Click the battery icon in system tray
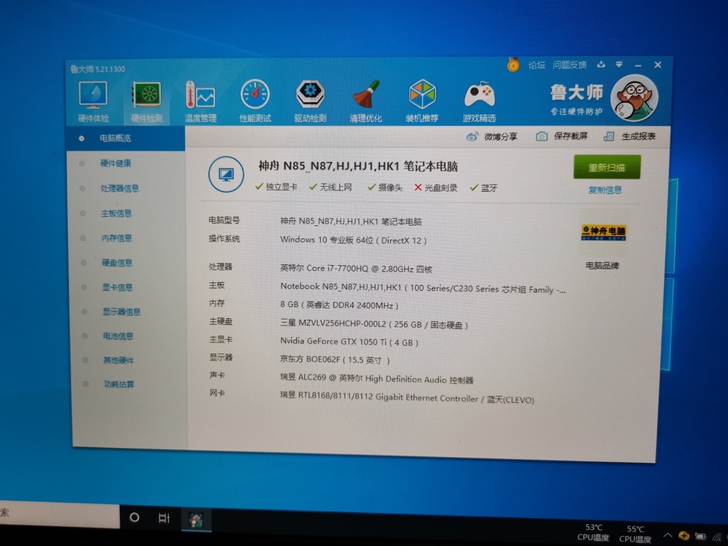The height and width of the screenshot is (546, 728). click(x=700, y=537)
